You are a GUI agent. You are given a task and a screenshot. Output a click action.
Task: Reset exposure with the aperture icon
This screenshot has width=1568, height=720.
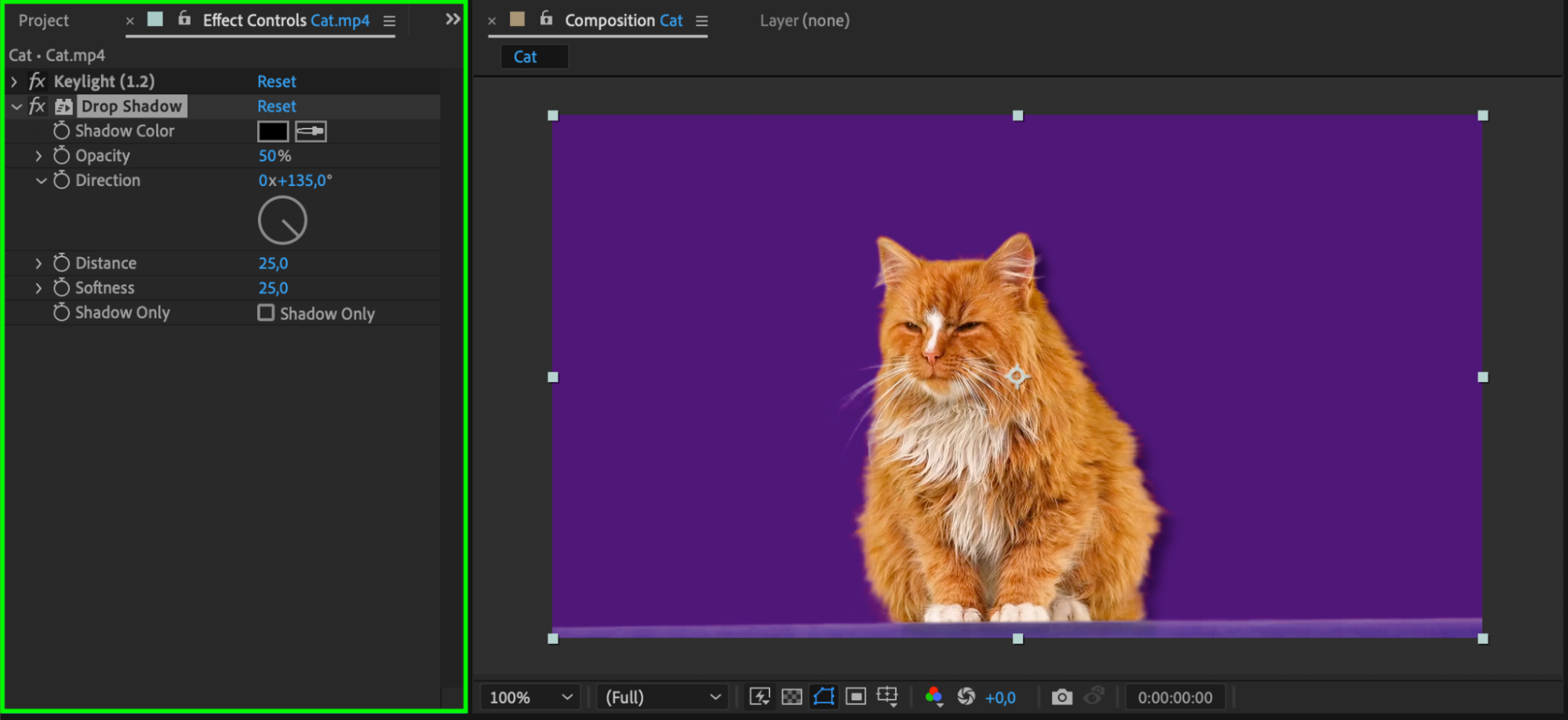(x=966, y=696)
